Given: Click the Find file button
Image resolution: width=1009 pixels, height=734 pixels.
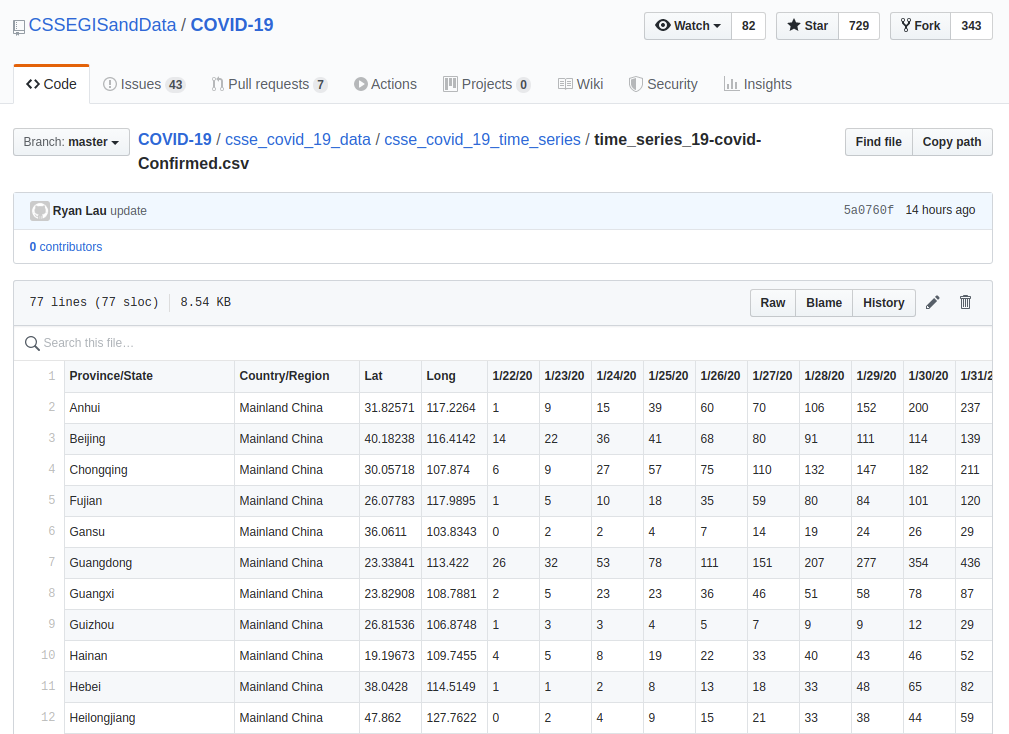Looking at the screenshot, I should click(x=878, y=142).
